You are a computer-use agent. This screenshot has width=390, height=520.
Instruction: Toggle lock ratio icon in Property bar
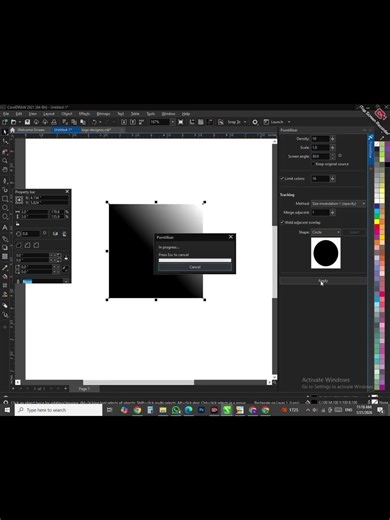(17, 224)
